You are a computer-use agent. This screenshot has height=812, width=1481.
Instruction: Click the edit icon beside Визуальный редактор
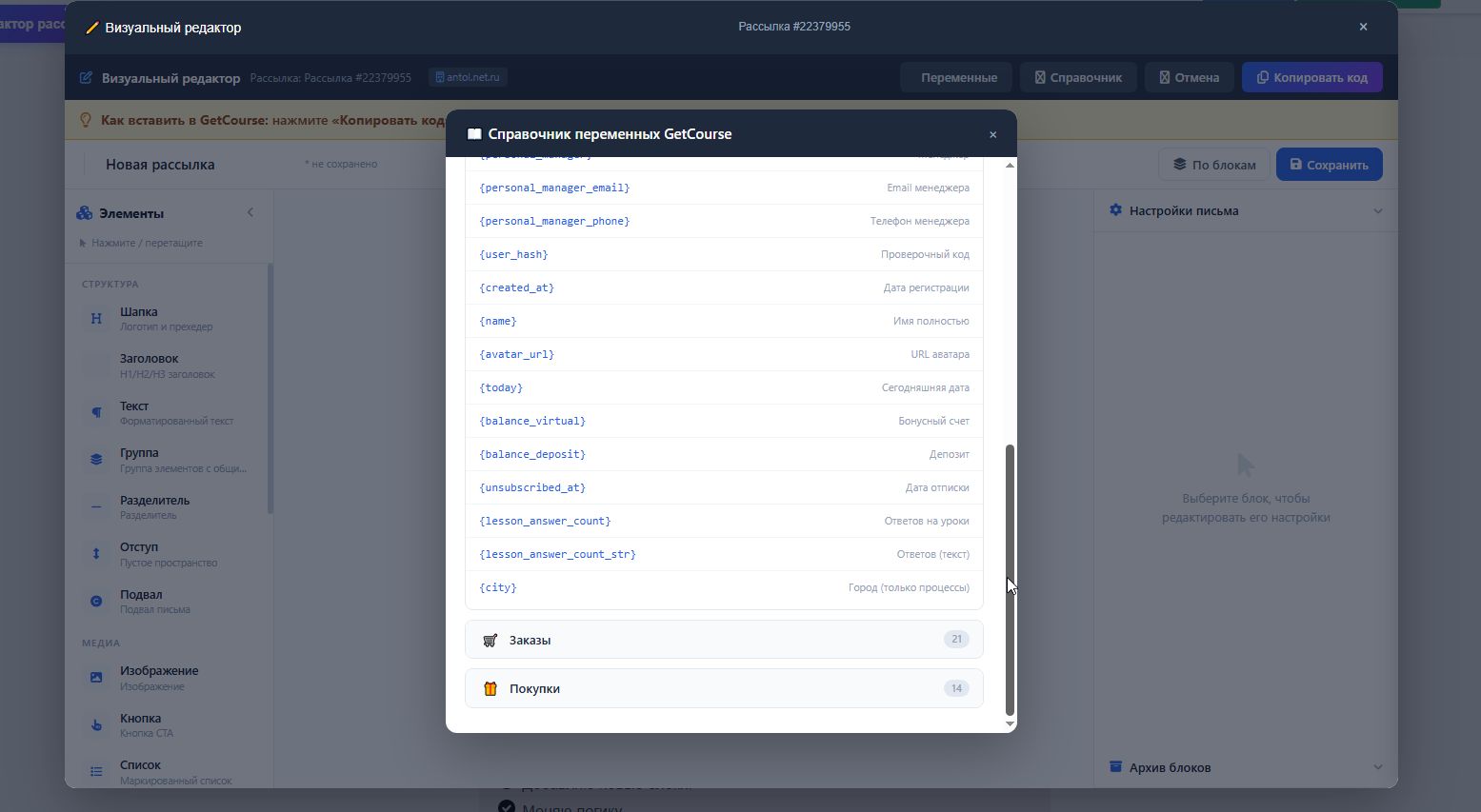coord(86,78)
